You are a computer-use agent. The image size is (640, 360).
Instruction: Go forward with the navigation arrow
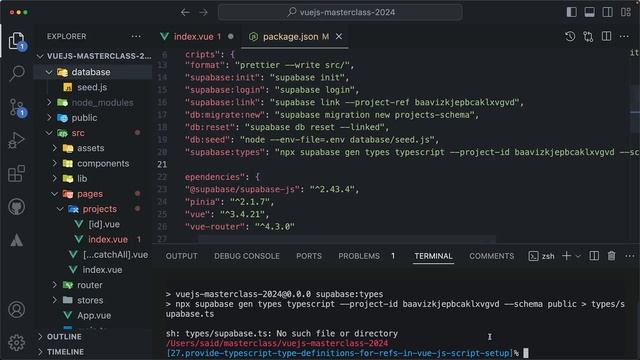click(203, 12)
